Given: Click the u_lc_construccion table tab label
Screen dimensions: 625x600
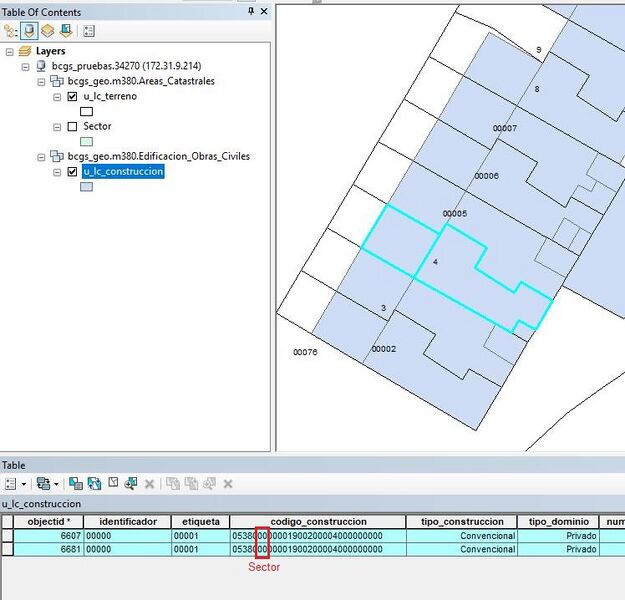Looking at the screenshot, I should (x=41, y=504).
